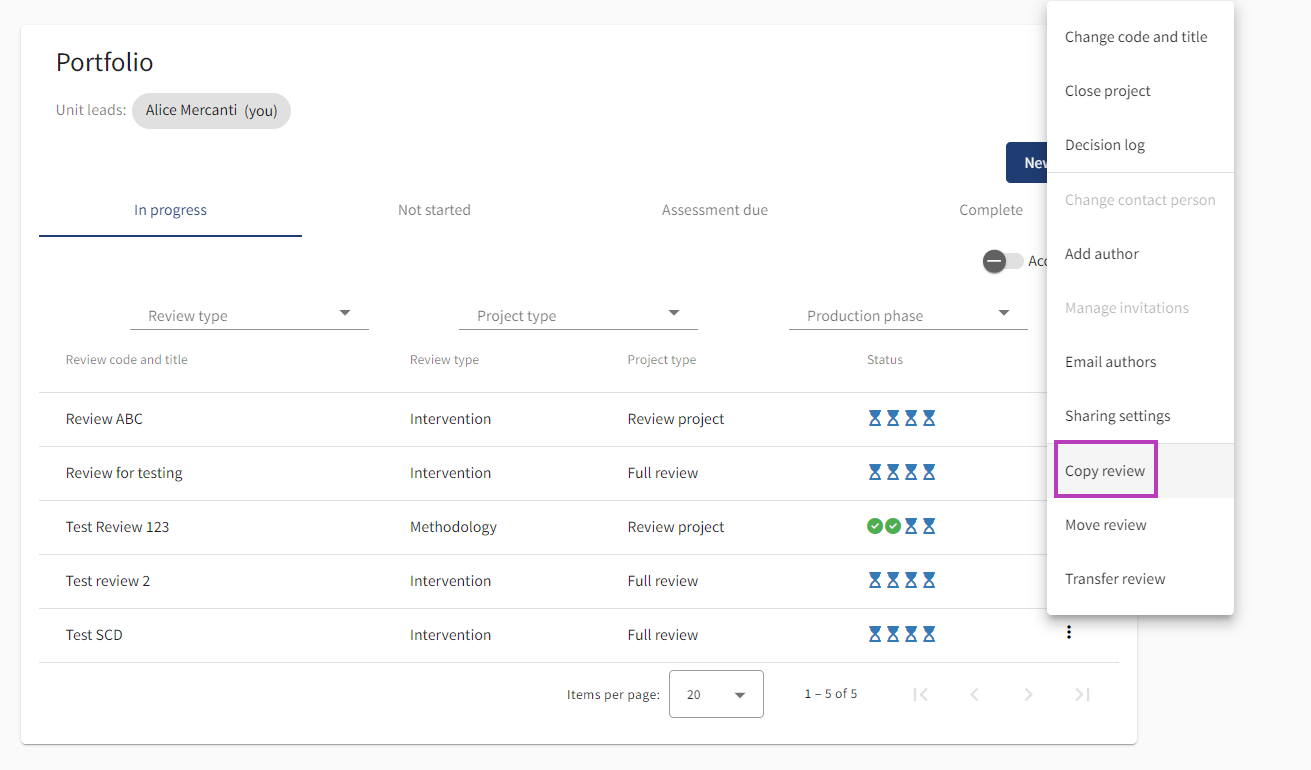Switch to the Not started tab
Viewport: 1311px width, 770px height.
click(434, 210)
